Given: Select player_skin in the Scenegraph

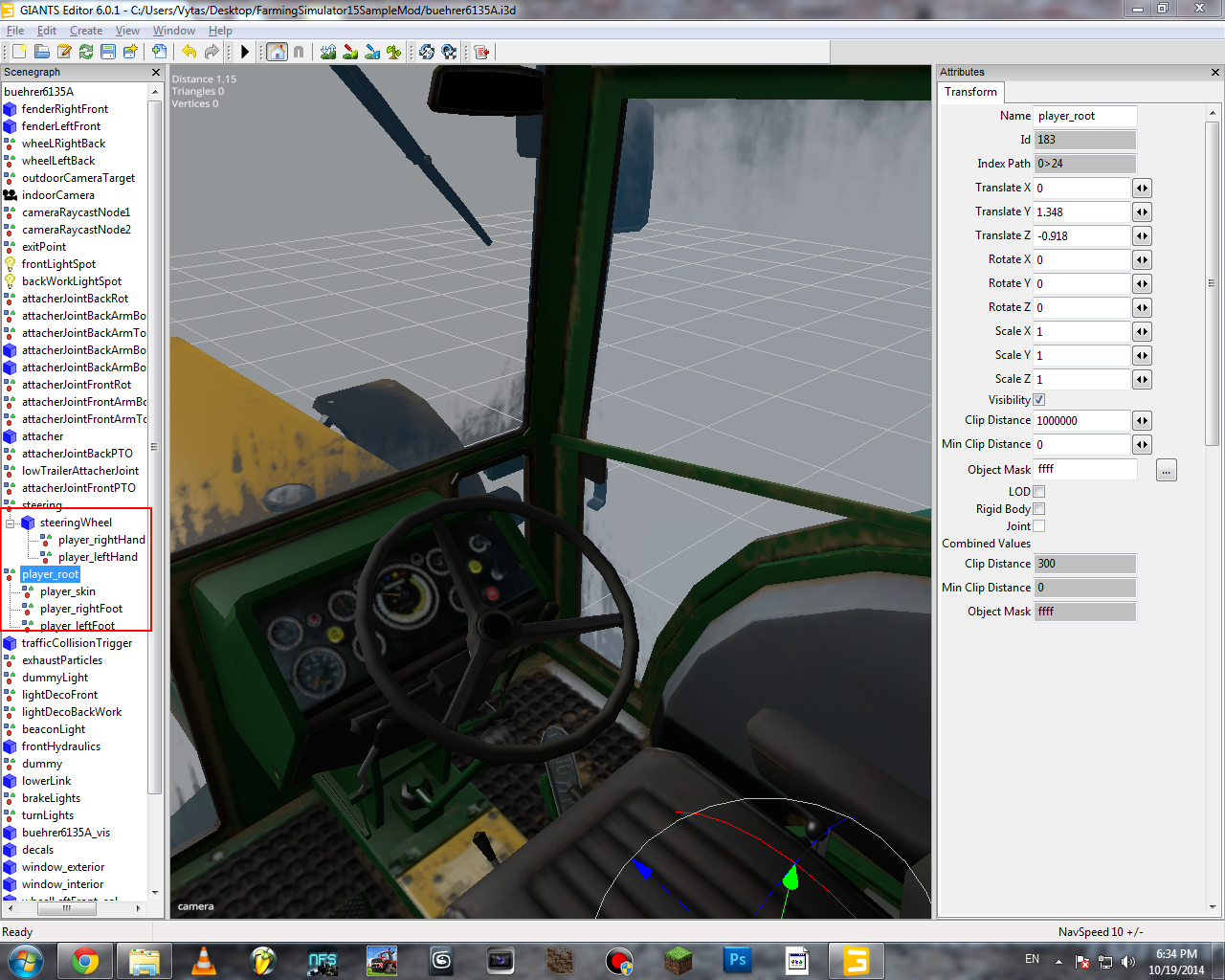Looking at the screenshot, I should tap(67, 591).
